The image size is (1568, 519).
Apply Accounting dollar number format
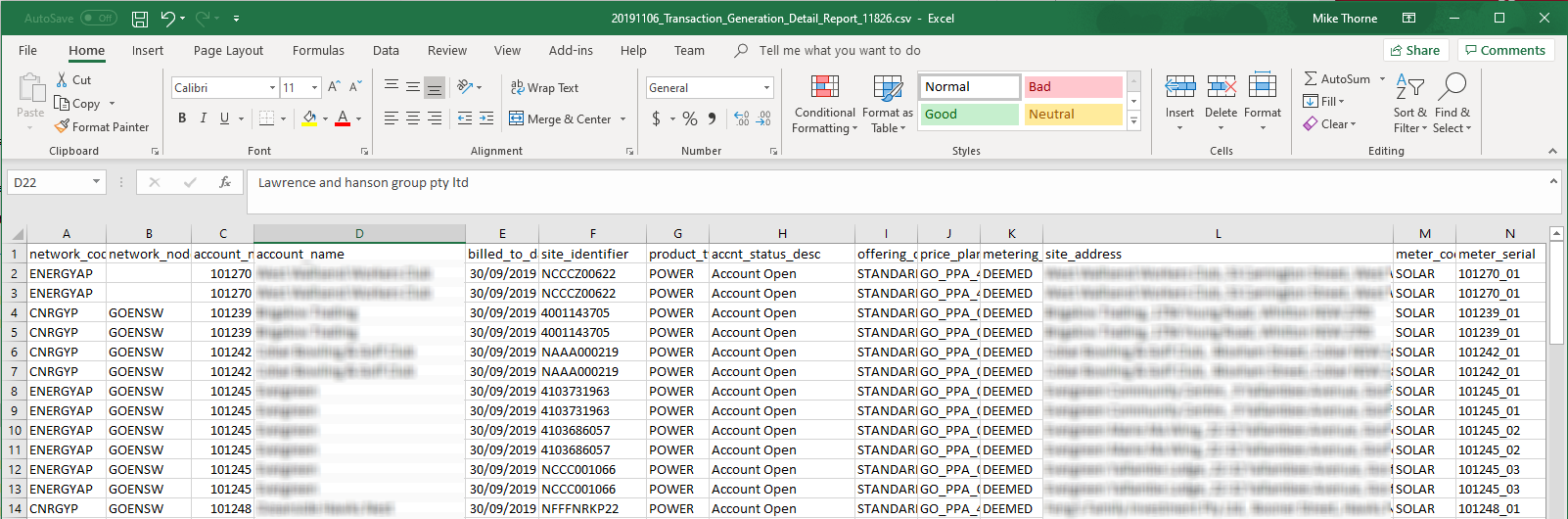coord(656,118)
